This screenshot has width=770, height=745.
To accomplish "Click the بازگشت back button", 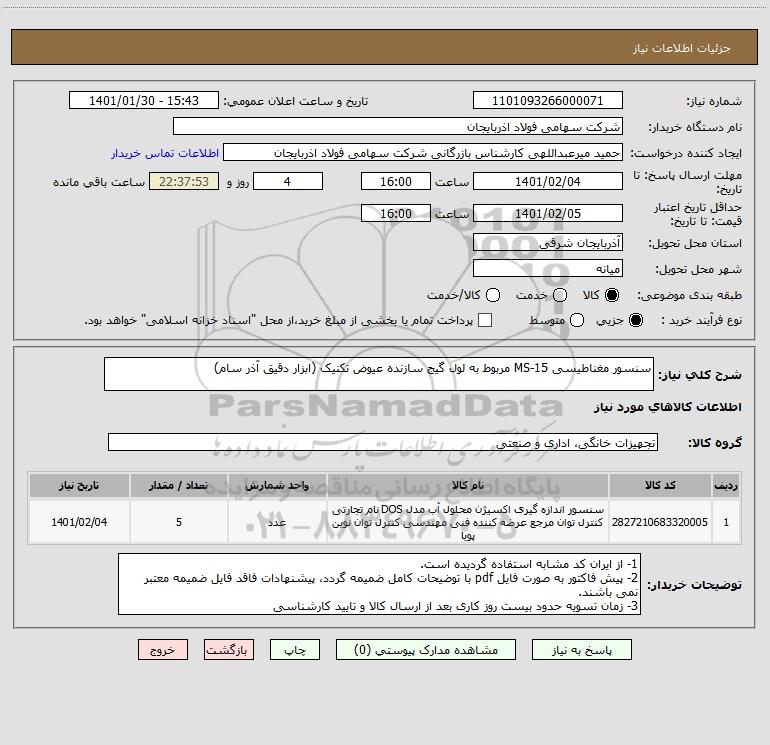I will pyautogui.click(x=229, y=650).
